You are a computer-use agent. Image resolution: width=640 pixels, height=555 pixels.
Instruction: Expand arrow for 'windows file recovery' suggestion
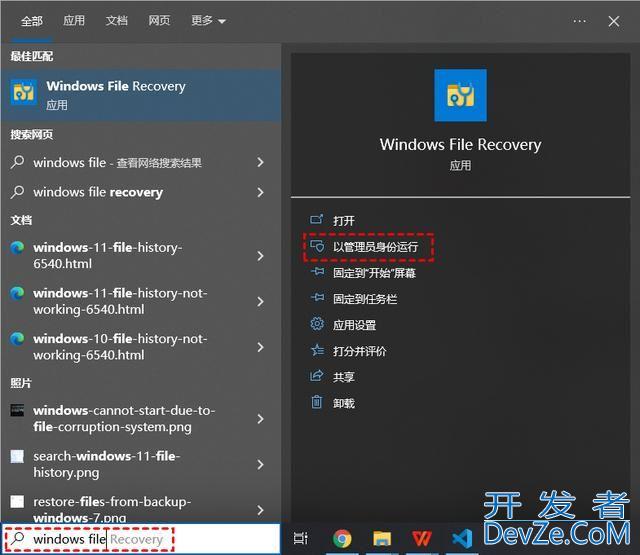click(x=260, y=192)
